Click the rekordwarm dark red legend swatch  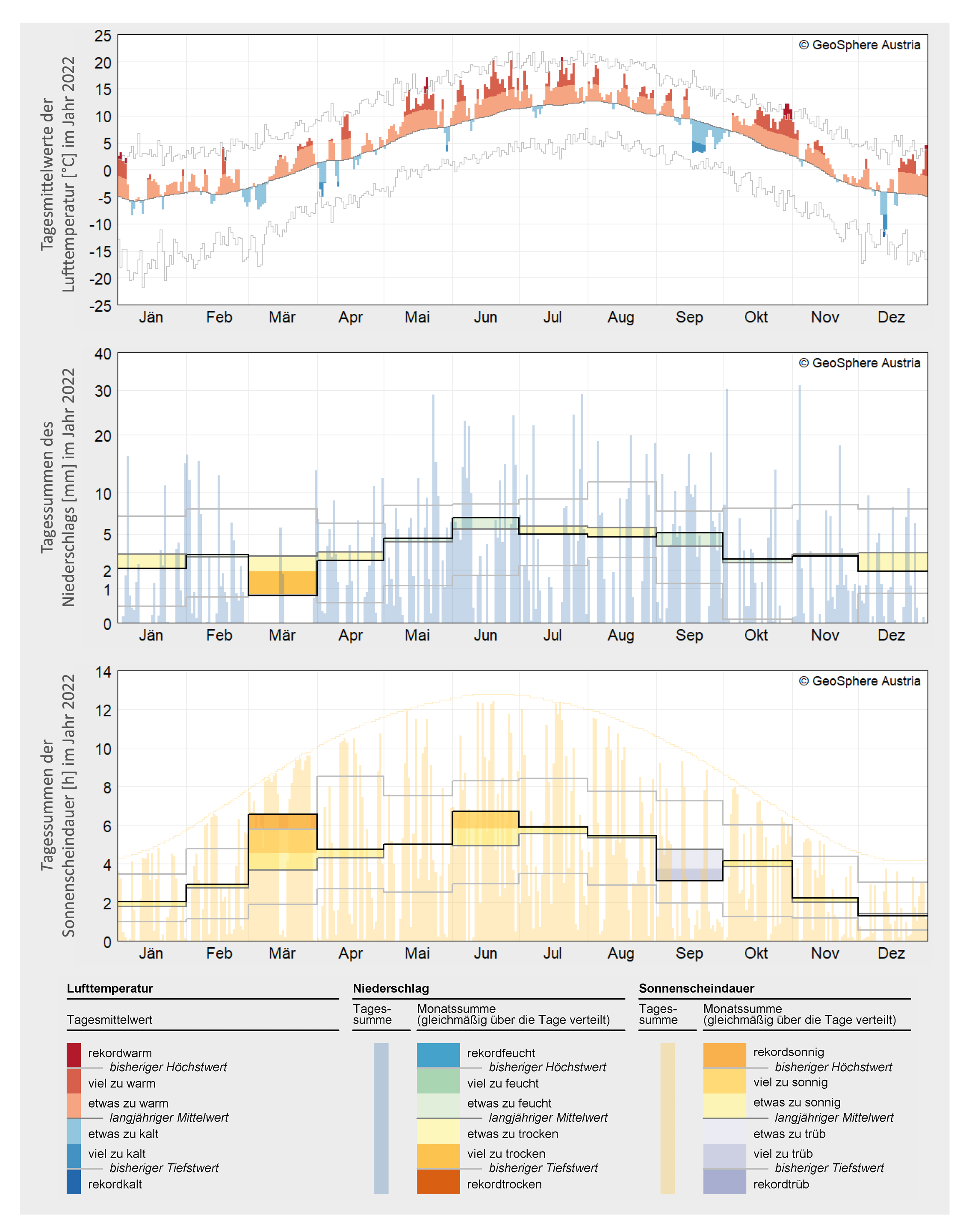click(74, 1055)
